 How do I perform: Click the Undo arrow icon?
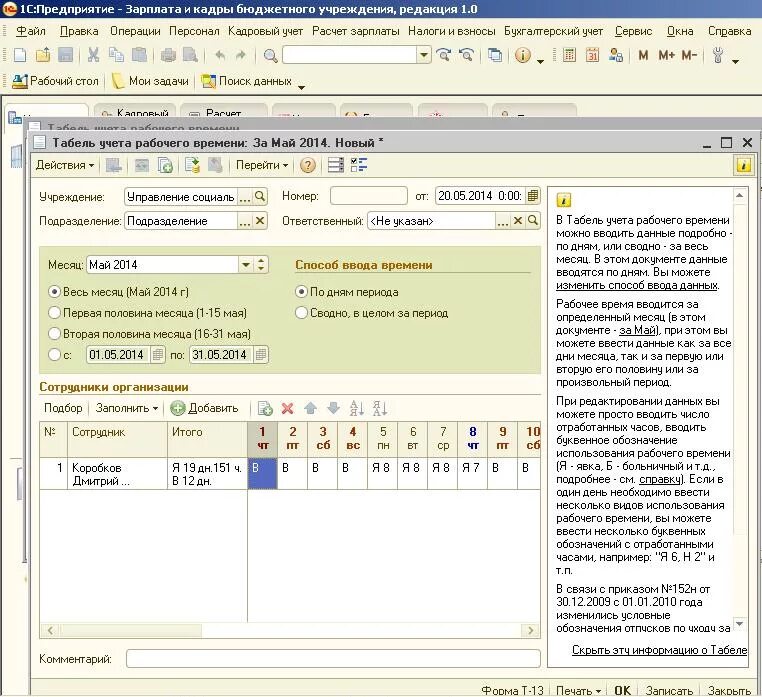pyautogui.click(x=220, y=55)
